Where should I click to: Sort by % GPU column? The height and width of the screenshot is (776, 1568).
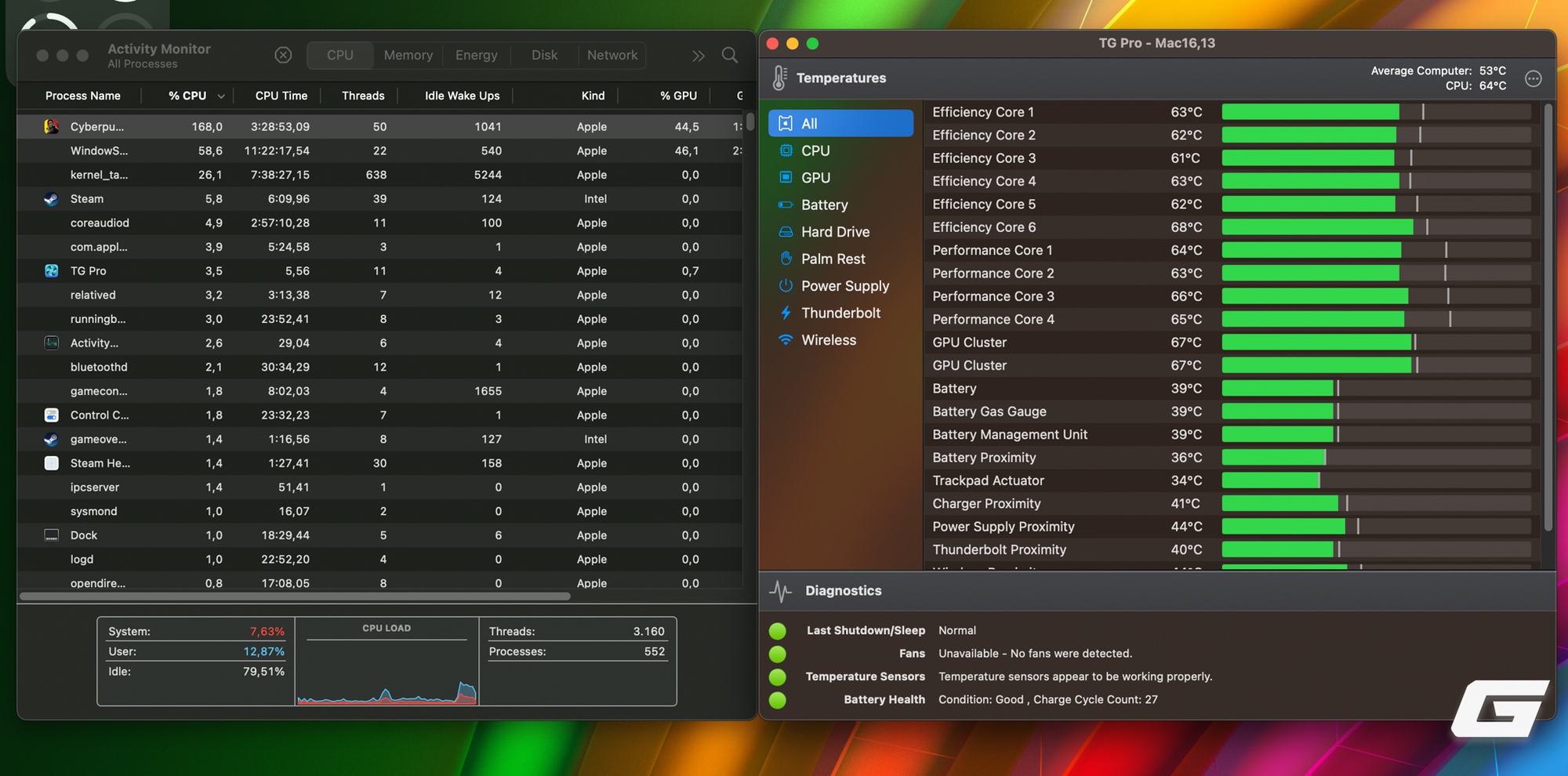(x=678, y=96)
